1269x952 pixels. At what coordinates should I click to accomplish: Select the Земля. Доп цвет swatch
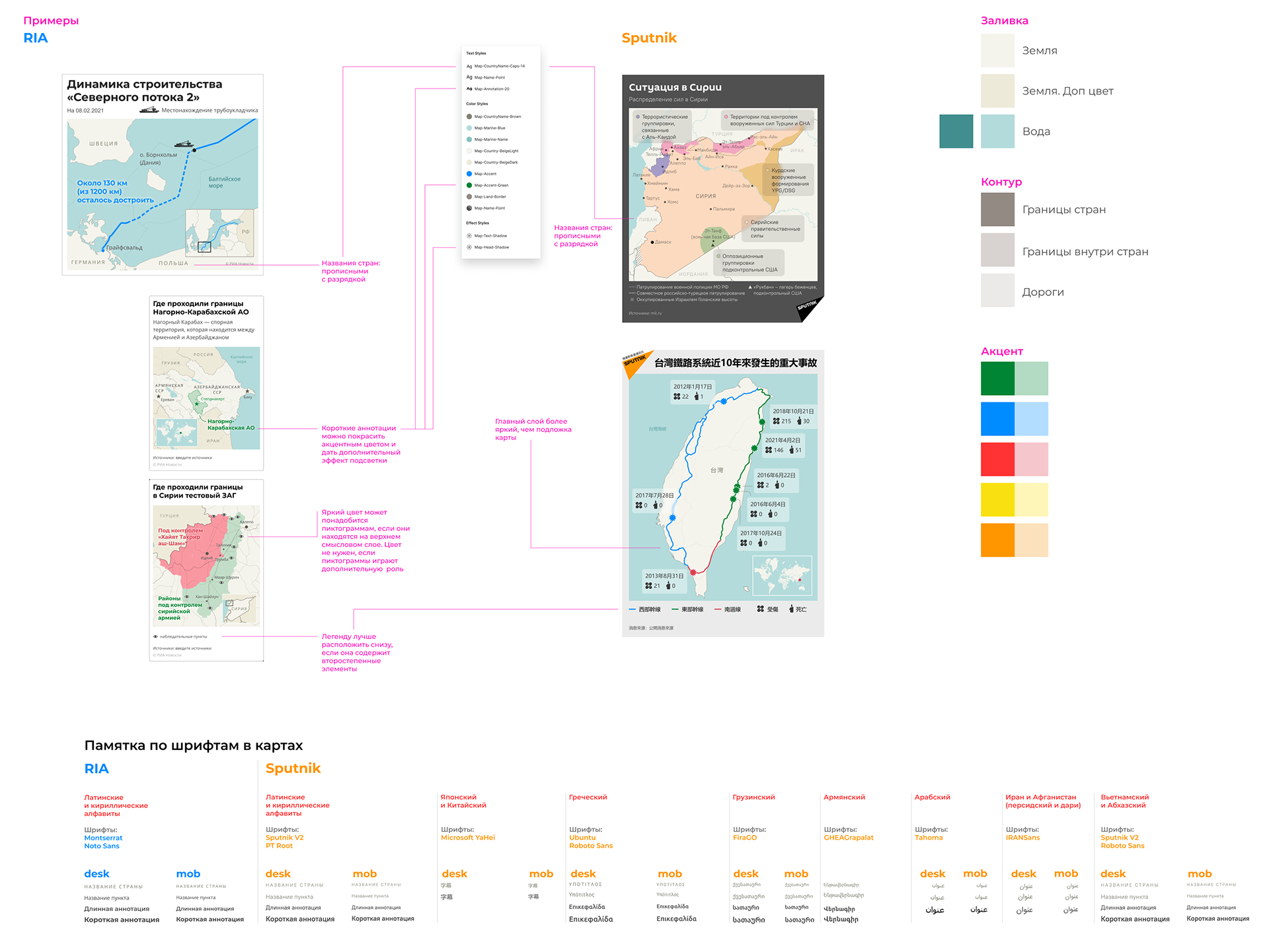coord(997,91)
